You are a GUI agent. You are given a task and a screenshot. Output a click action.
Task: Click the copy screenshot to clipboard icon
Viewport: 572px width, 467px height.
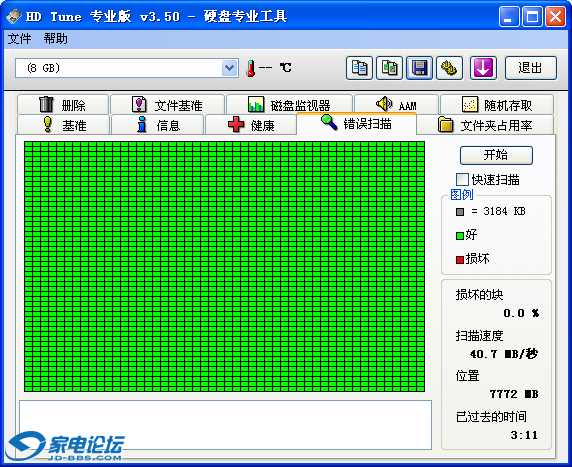point(390,68)
